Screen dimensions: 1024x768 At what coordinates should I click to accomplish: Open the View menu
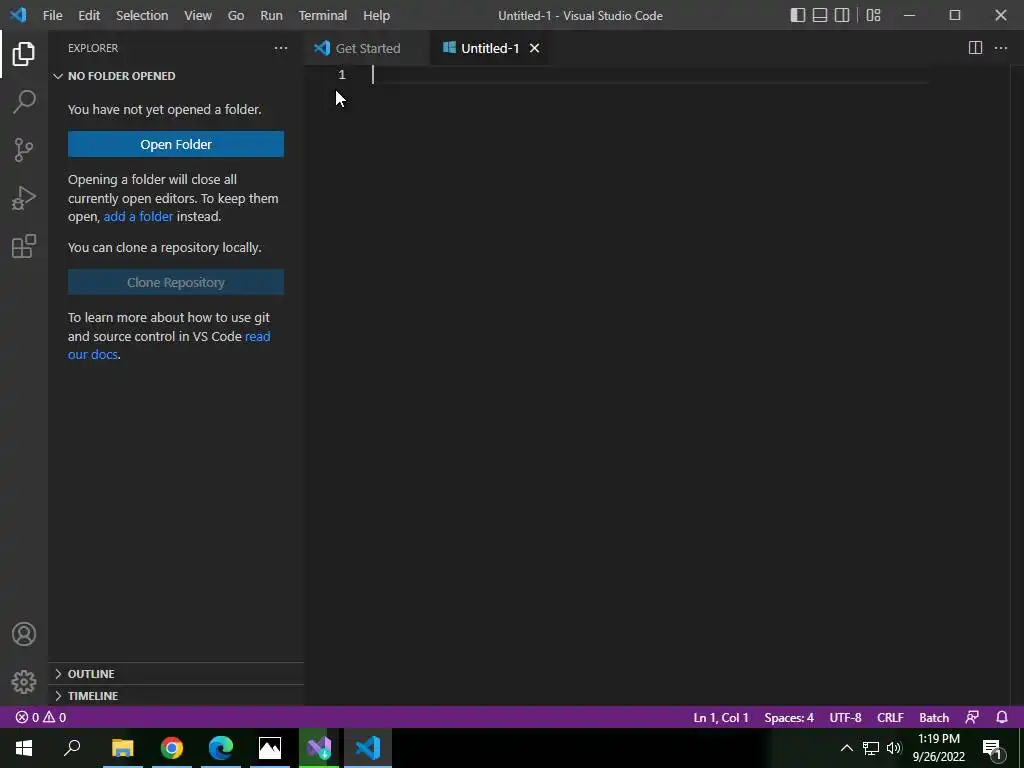197,15
